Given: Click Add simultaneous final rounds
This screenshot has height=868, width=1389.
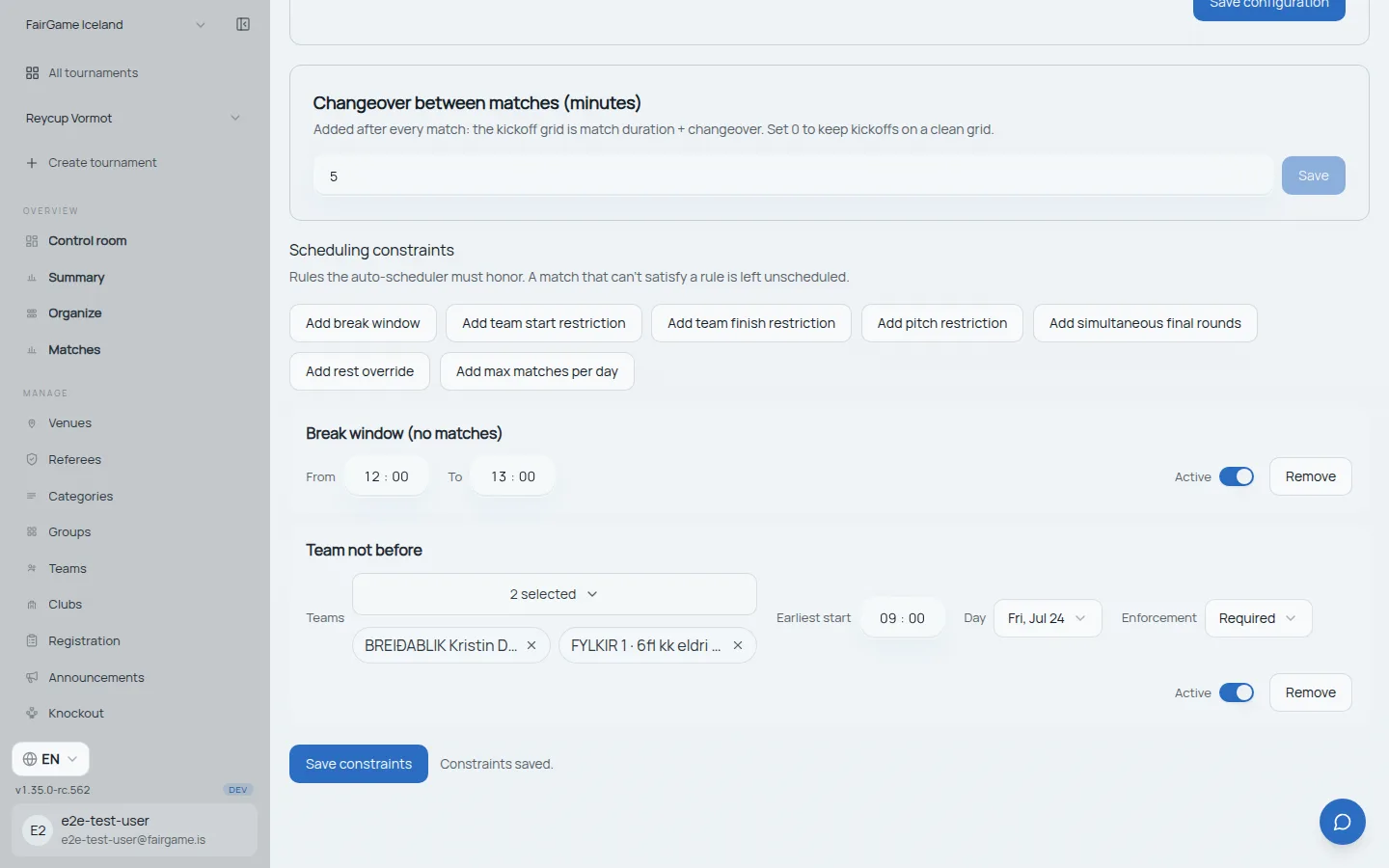Looking at the screenshot, I should point(1145,323).
